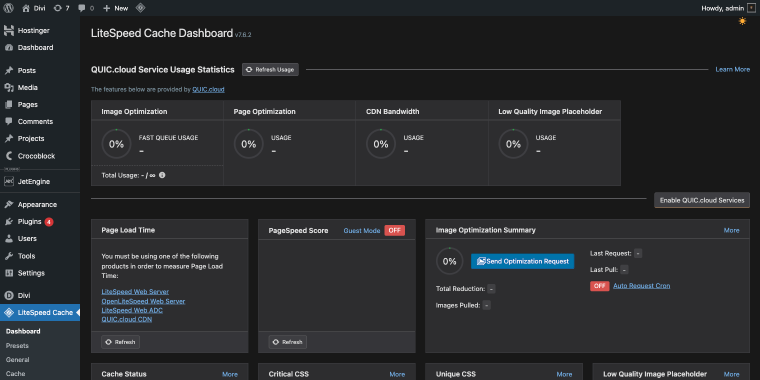Click Page Optimization 0% usage gauge
This screenshot has height=380, width=760.
tap(249, 144)
